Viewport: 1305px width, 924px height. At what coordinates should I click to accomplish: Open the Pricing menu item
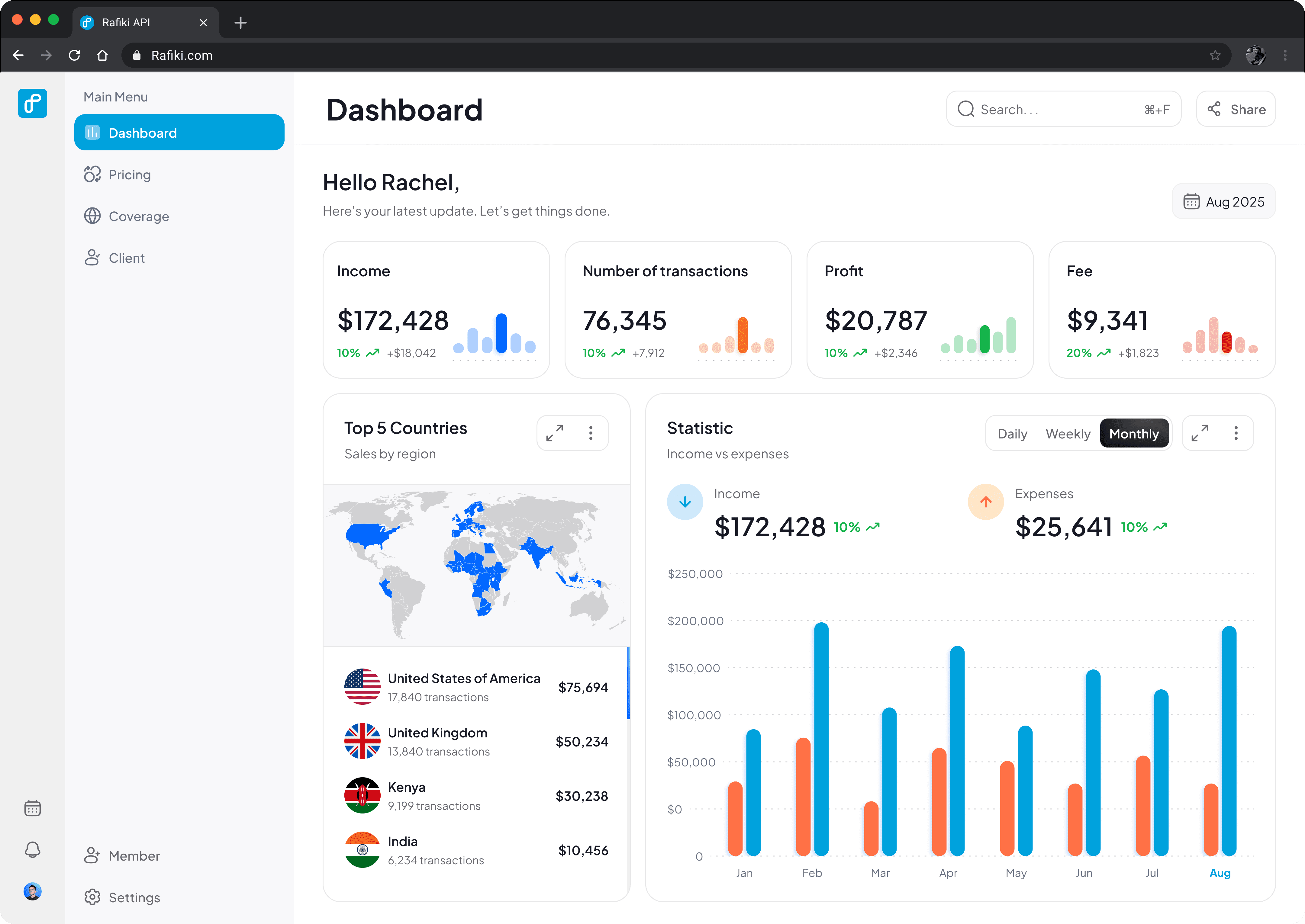[179, 174]
